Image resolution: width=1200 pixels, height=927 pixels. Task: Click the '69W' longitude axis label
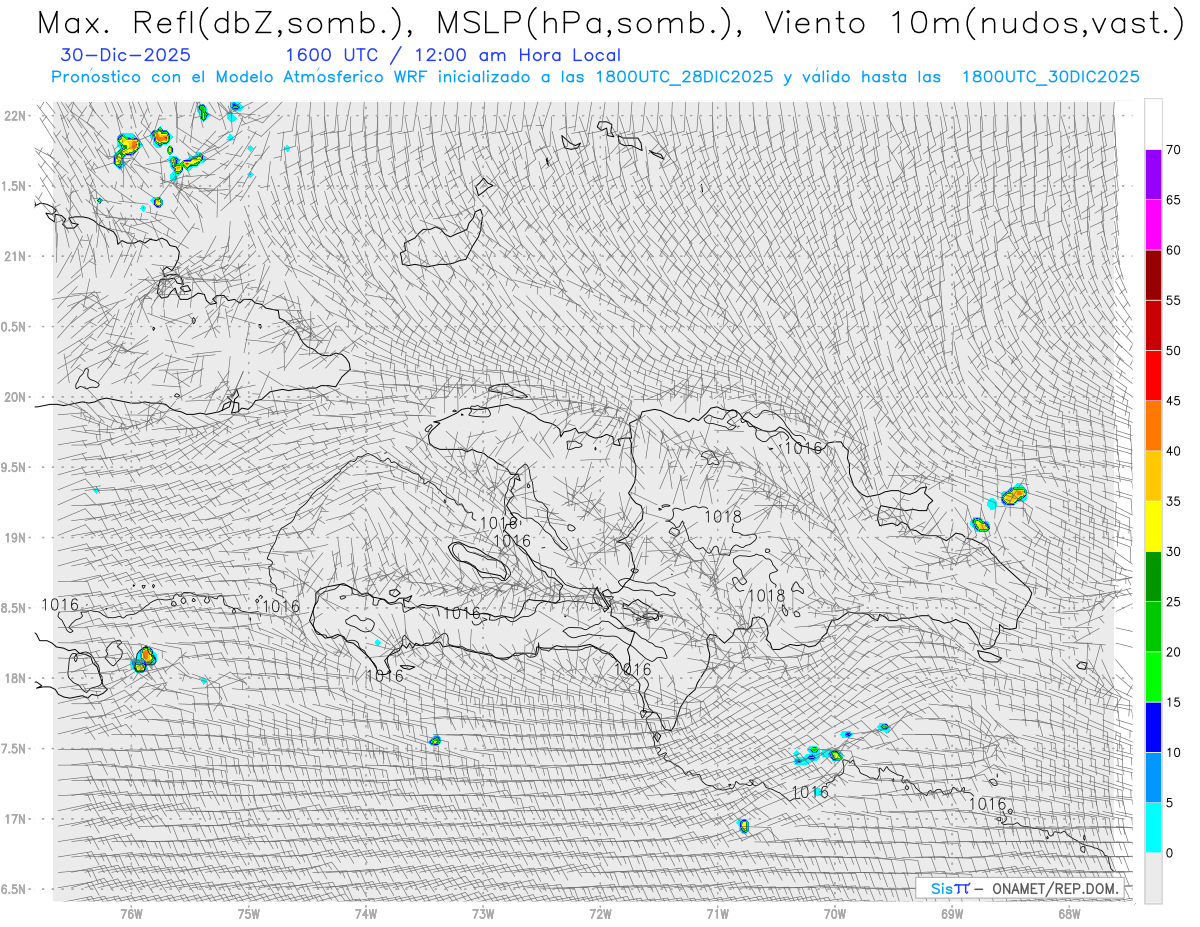point(951,913)
